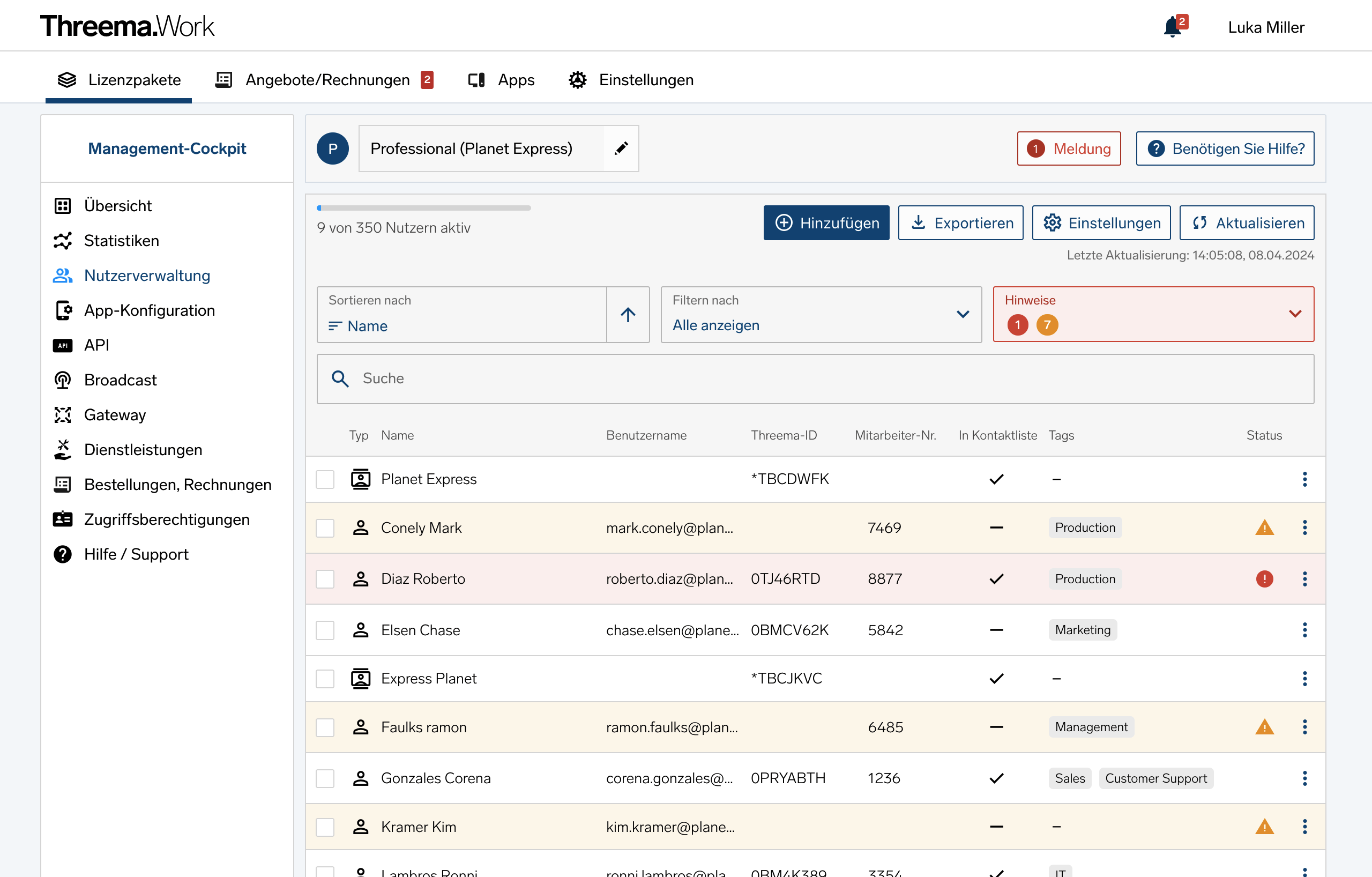Open the three-dot menu for Elsen Chase
1372x877 pixels.
[x=1305, y=630]
